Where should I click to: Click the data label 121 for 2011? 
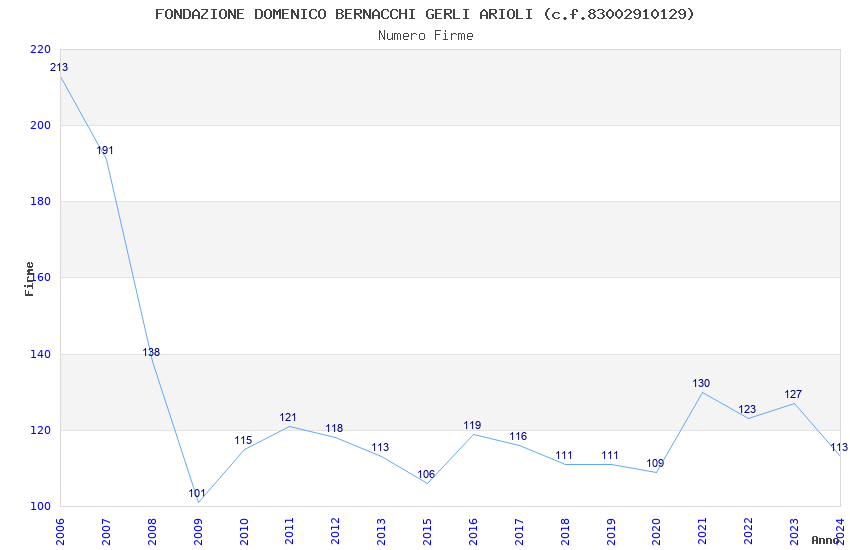tap(288, 417)
